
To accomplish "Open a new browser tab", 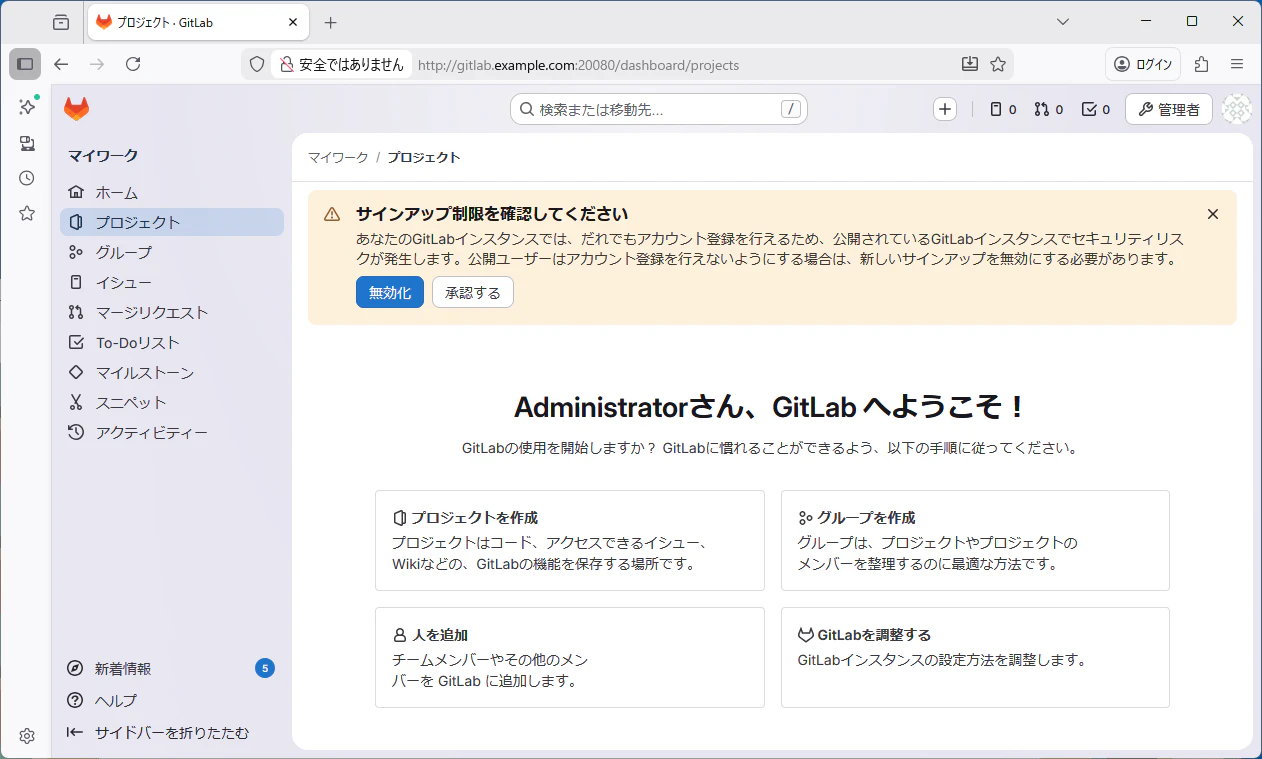I will point(331,22).
